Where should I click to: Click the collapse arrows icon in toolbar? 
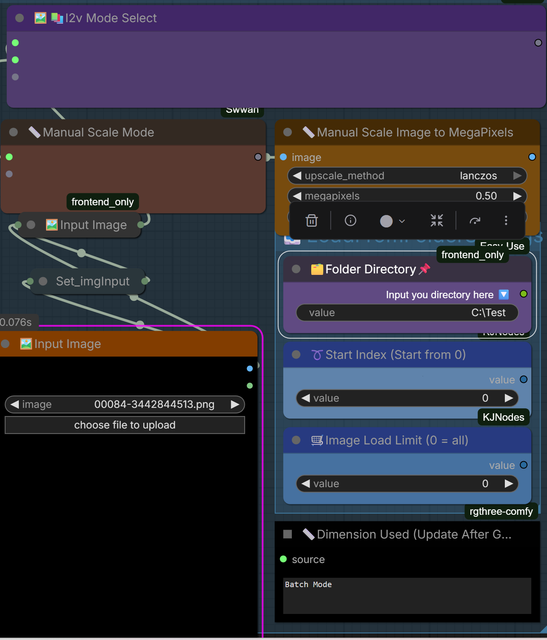point(437,220)
